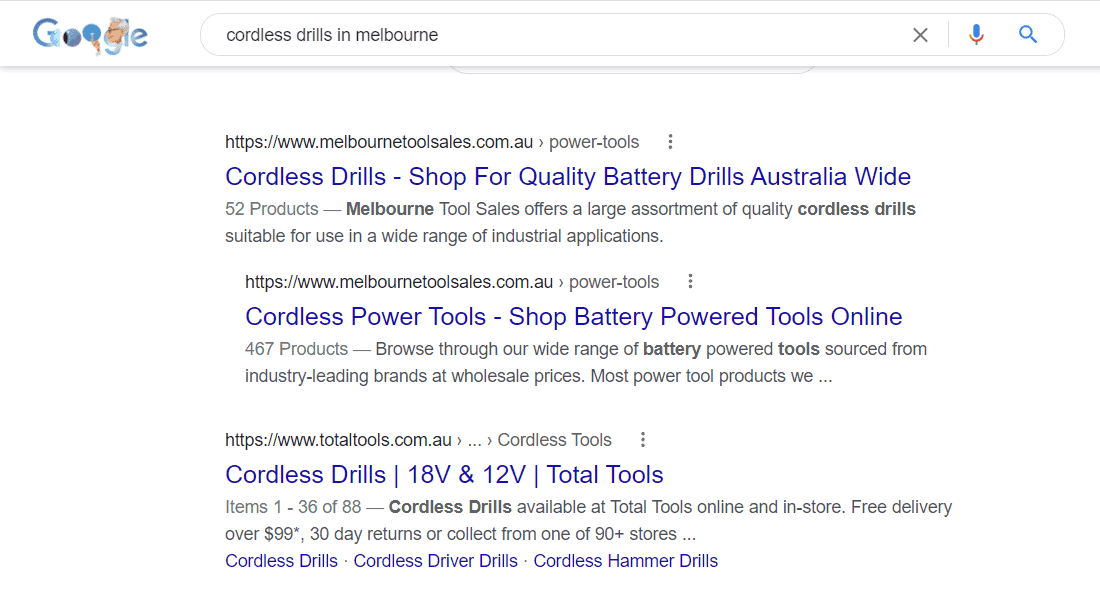Follow the 'Cordless Driver Drills' sitelink
The height and width of the screenshot is (594, 1100).
(x=435, y=561)
